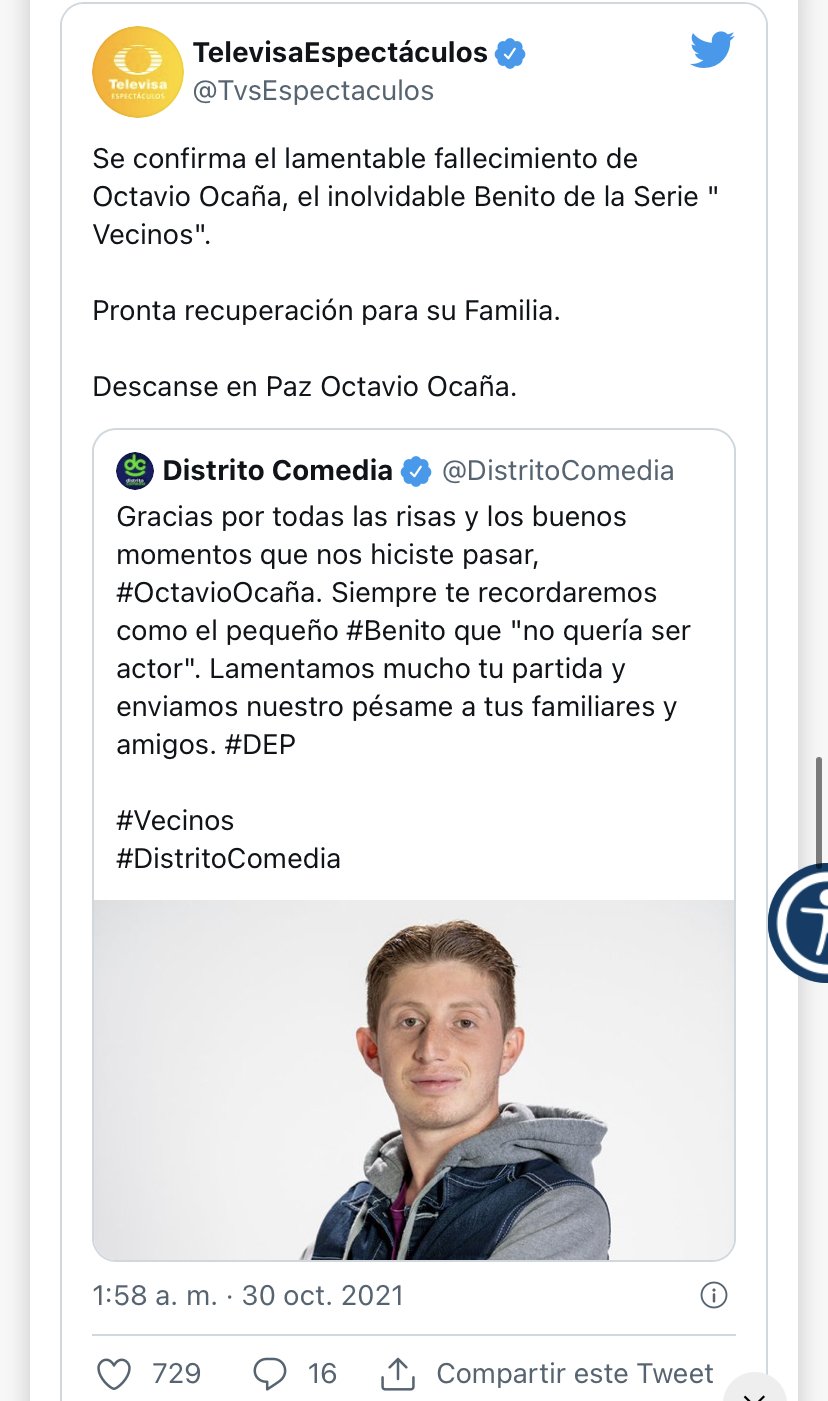Screen dimensions: 828x1401
Task: Click the Televisa Espectáculos profile avatar
Action: (135, 71)
